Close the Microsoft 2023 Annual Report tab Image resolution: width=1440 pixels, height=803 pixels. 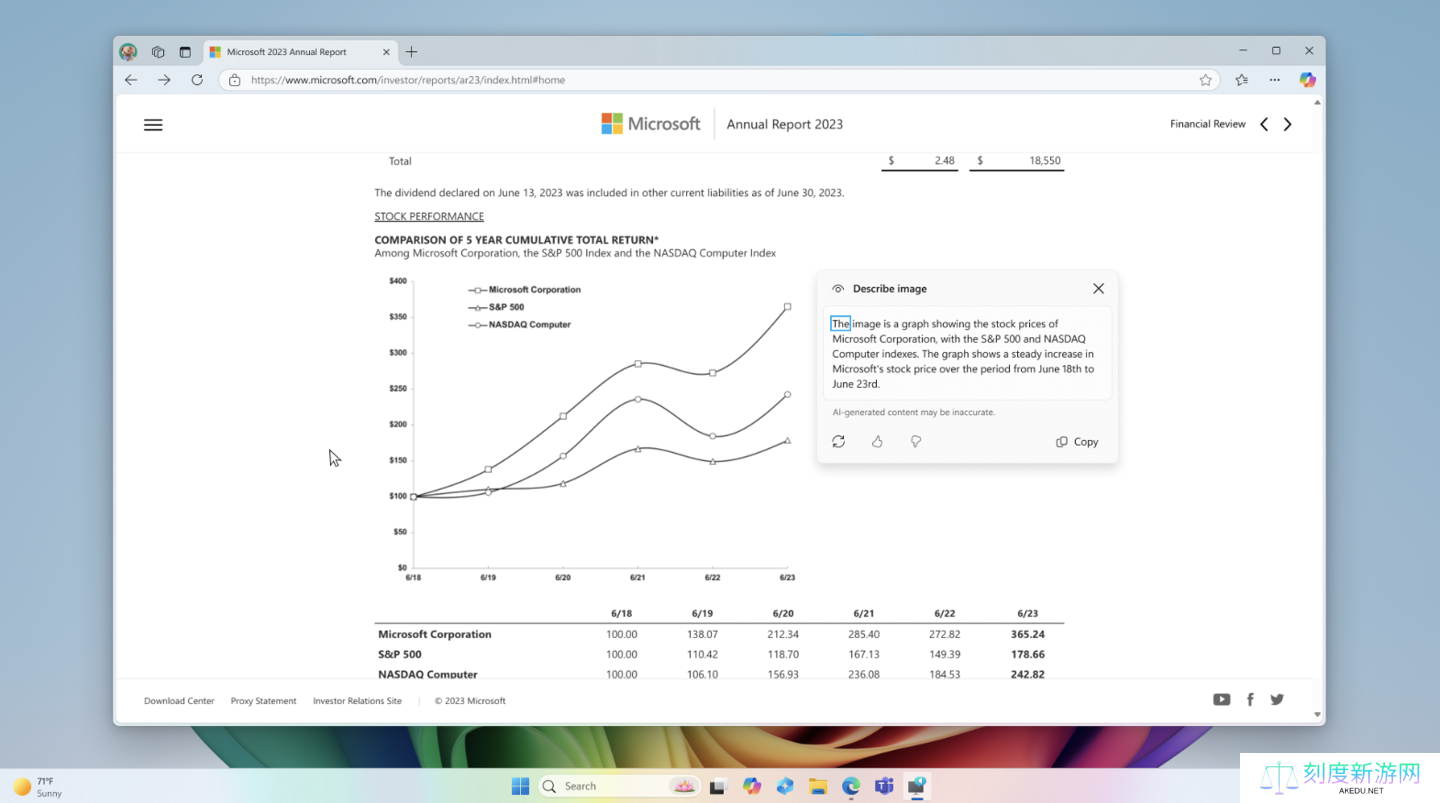[387, 52]
